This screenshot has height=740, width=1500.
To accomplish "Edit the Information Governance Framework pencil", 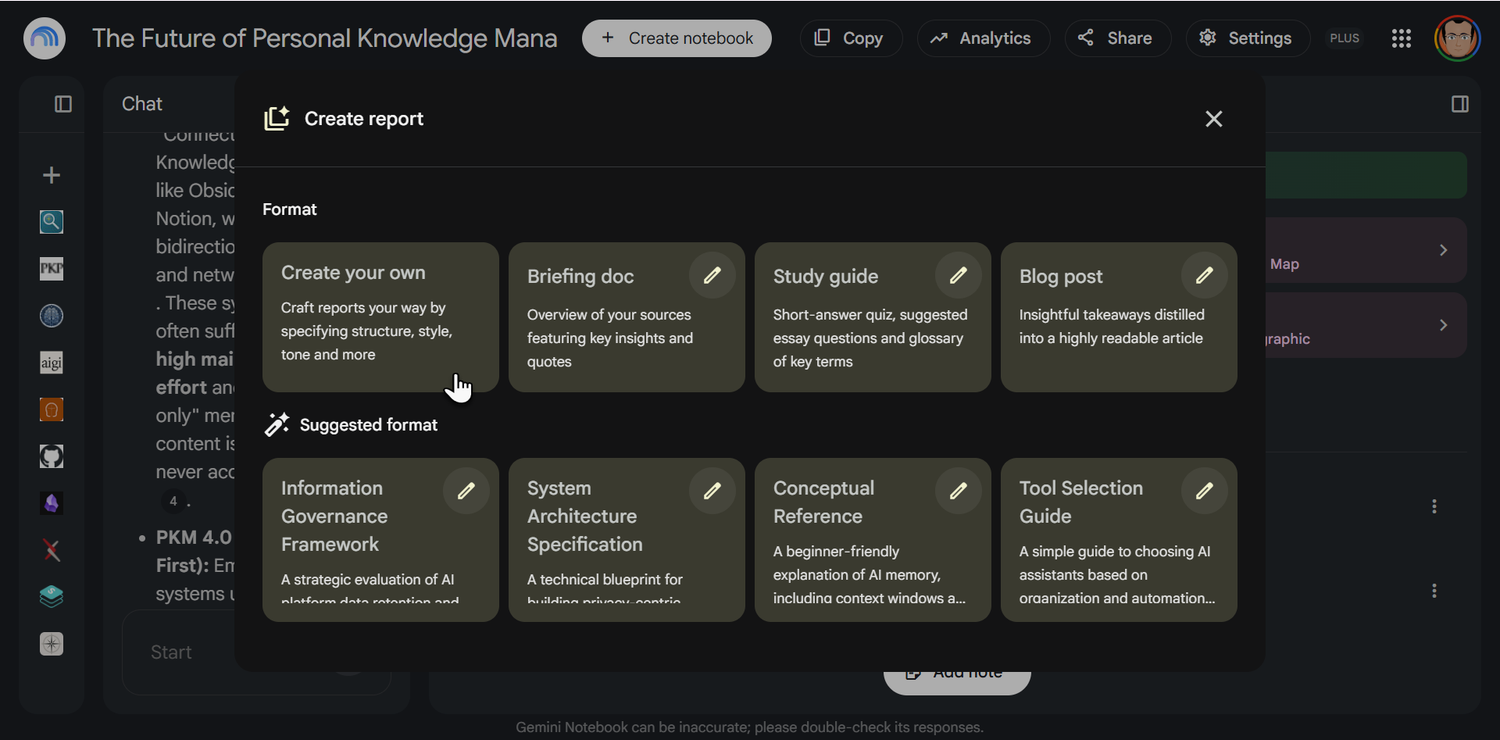I will [466, 491].
